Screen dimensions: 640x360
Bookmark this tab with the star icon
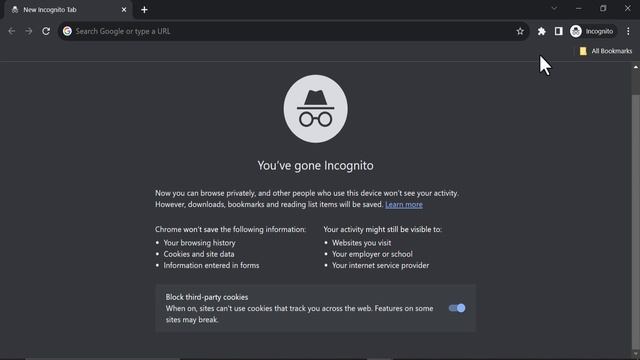(520, 31)
